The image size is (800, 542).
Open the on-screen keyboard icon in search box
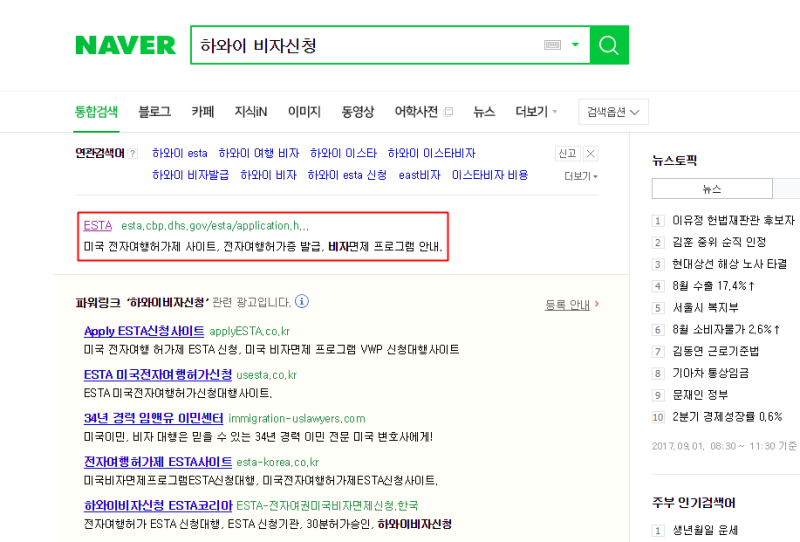[x=552, y=45]
